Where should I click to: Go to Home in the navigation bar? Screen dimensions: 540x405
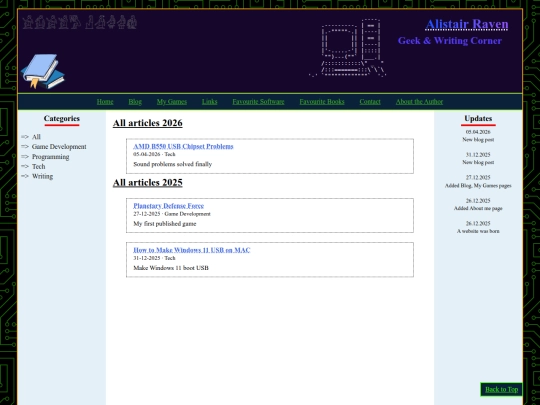pos(105,102)
